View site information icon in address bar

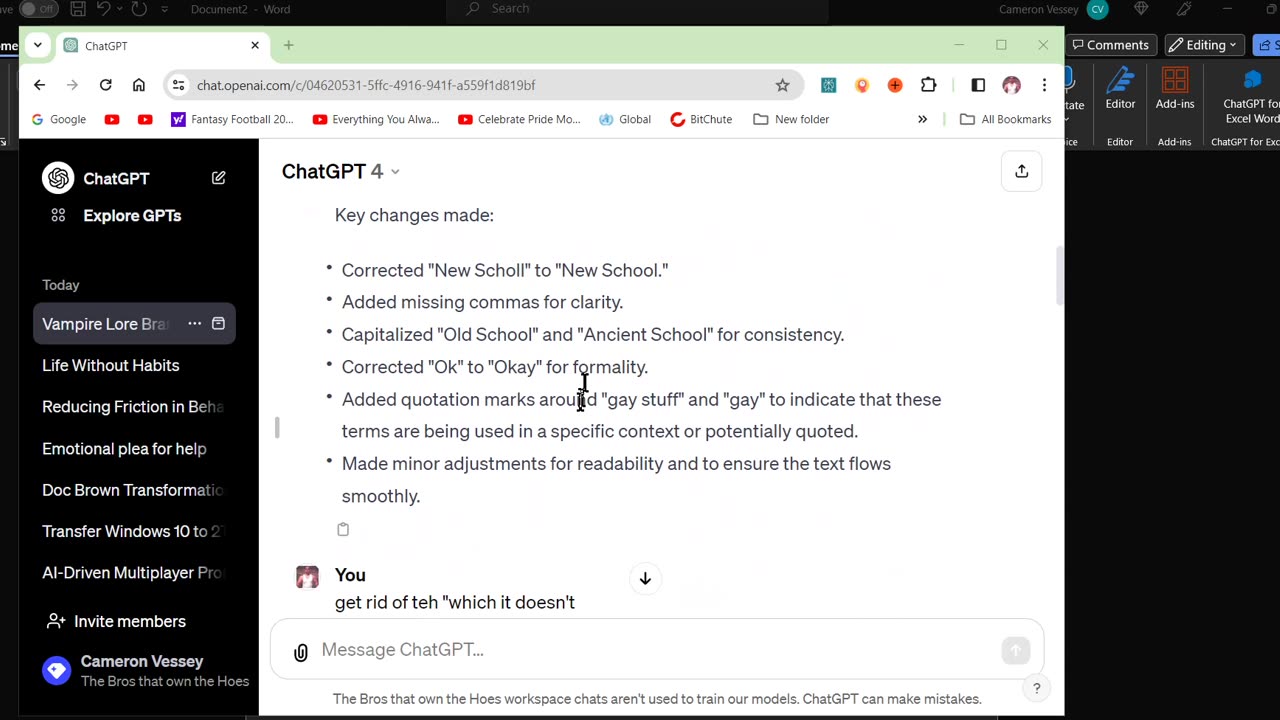pyautogui.click(x=178, y=85)
